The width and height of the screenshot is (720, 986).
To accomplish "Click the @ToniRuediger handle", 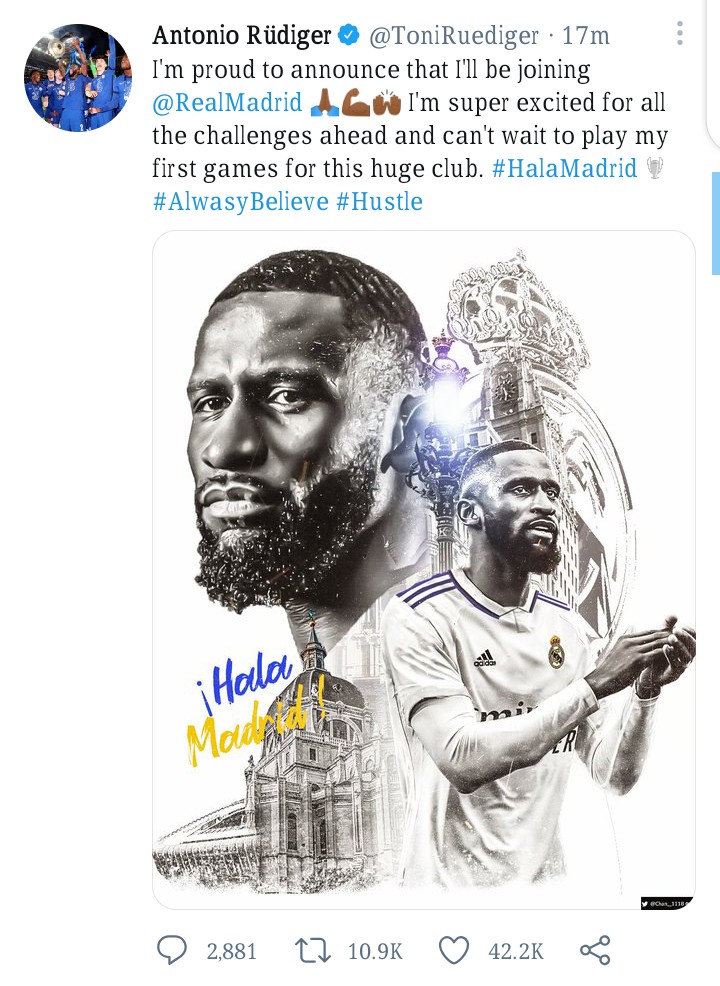I will click(454, 36).
